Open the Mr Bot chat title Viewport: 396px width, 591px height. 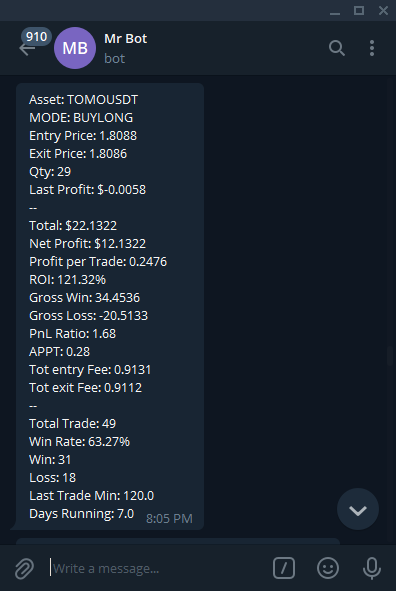(x=125, y=38)
